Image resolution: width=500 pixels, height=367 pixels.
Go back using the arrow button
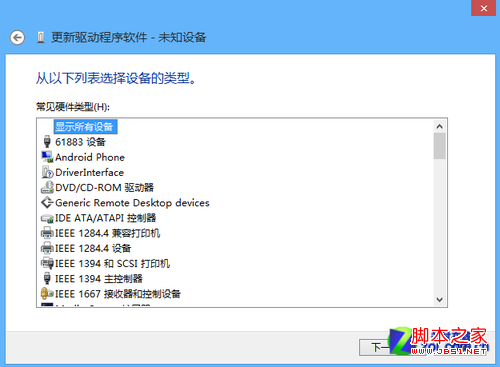point(17,37)
